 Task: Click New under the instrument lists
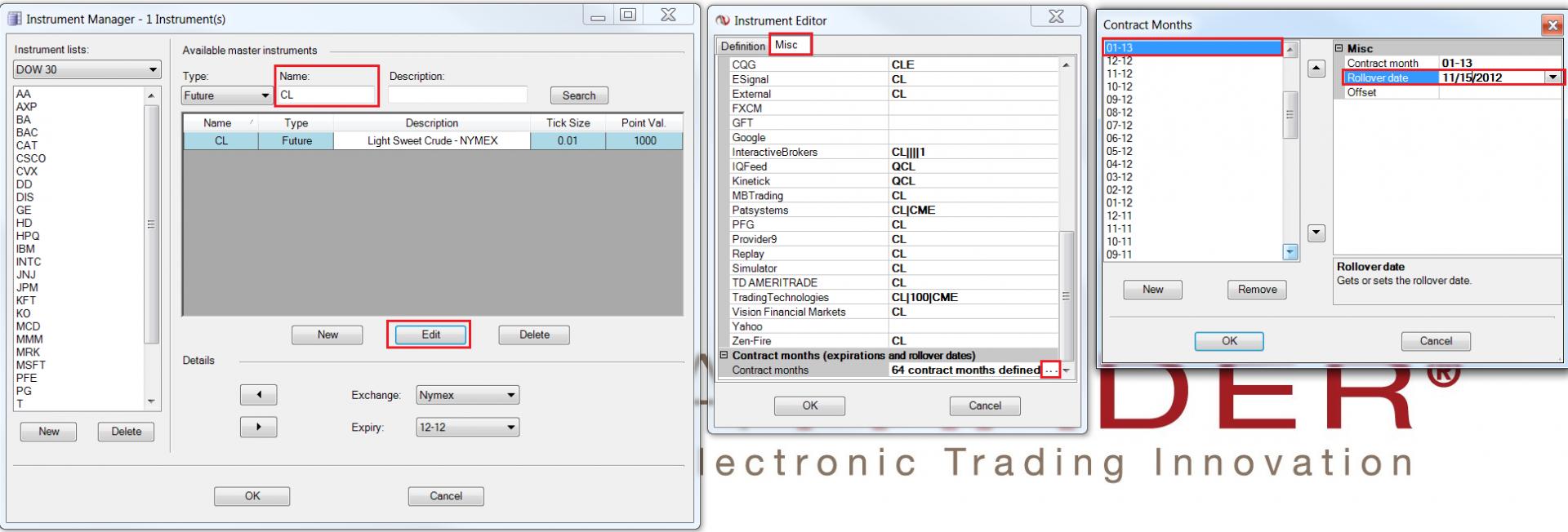[x=49, y=432]
